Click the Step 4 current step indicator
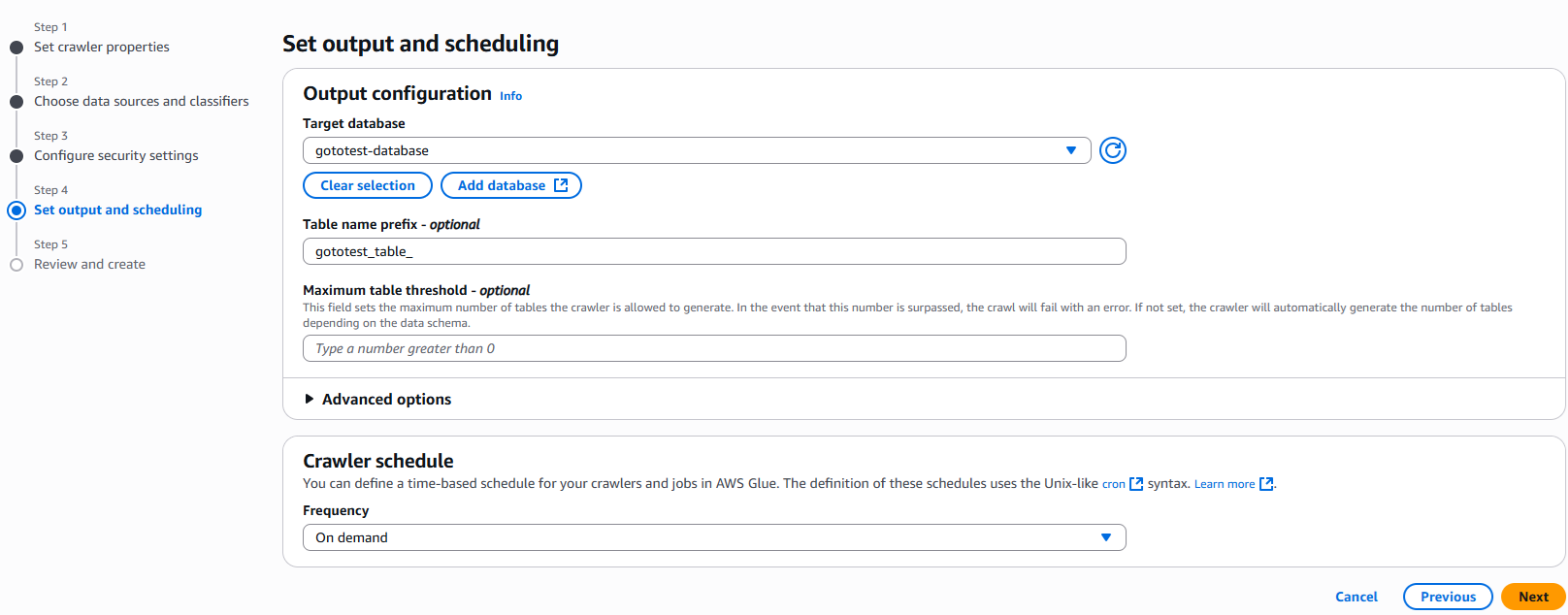The image size is (1568, 615). click(16, 210)
